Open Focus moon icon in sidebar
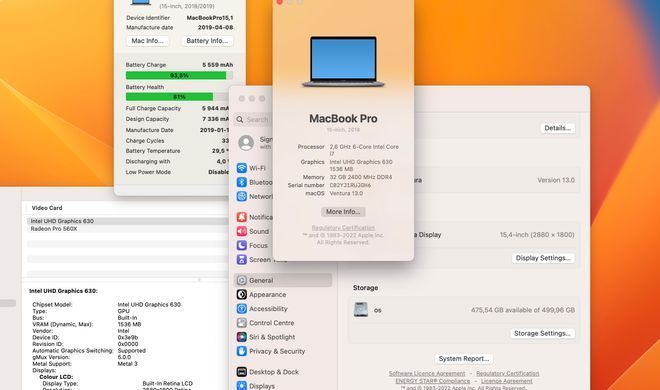 [242, 245]
